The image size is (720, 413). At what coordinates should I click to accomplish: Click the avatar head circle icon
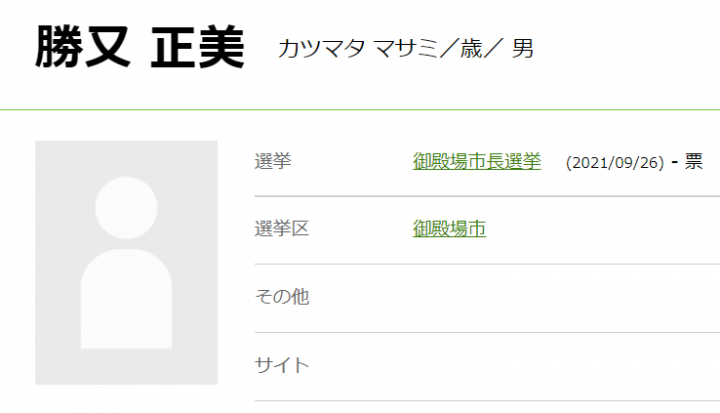point(126,207)
